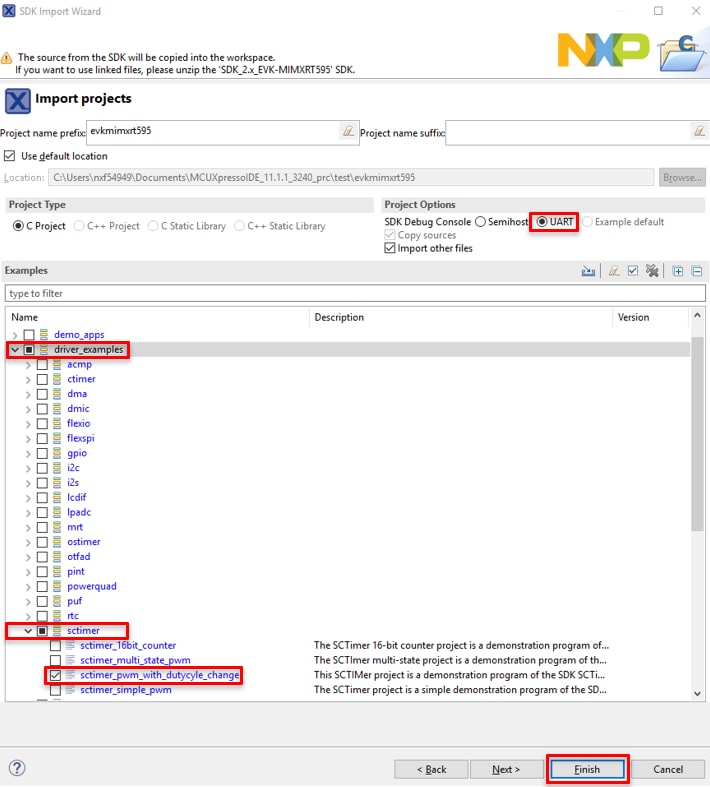Toggle the Use default location checkbox
The image size is (710, 787).
pyautogui.click(x=10, y=156)
